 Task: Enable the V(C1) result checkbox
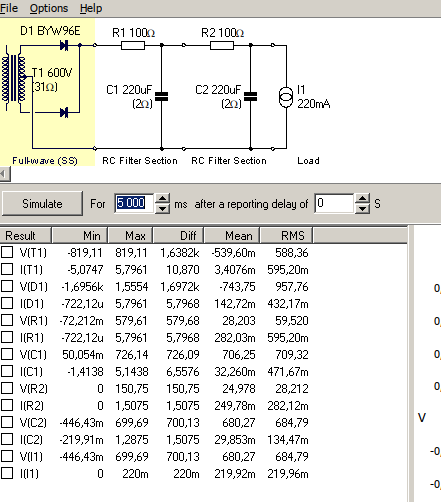coord(7,354)
